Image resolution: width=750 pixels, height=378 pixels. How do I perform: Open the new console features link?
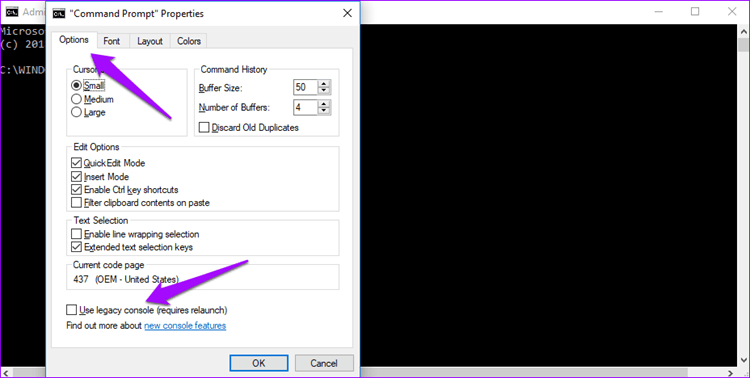click(x=185, y=326)
